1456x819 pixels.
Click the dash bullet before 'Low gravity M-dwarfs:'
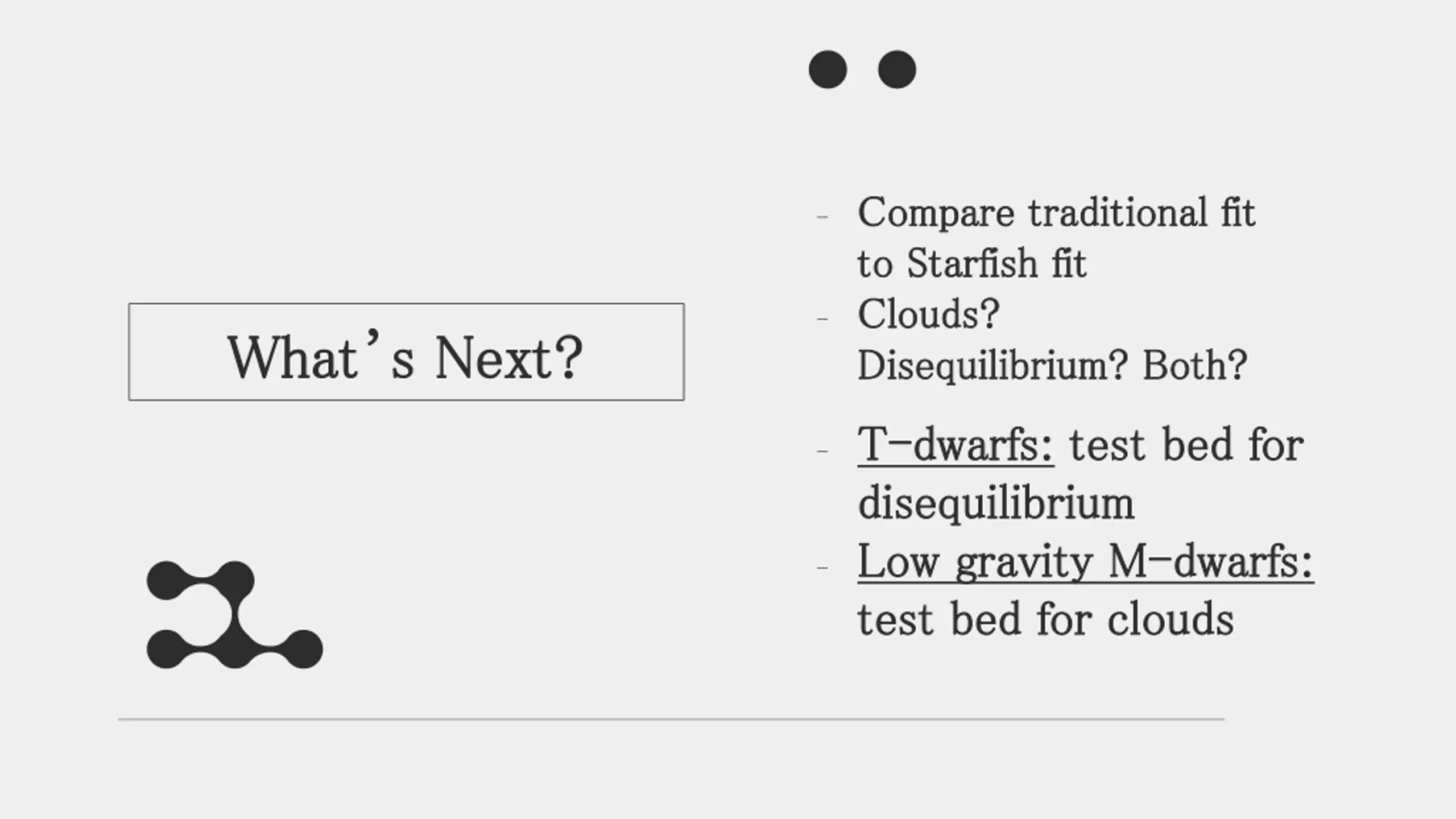click(822, 568)
